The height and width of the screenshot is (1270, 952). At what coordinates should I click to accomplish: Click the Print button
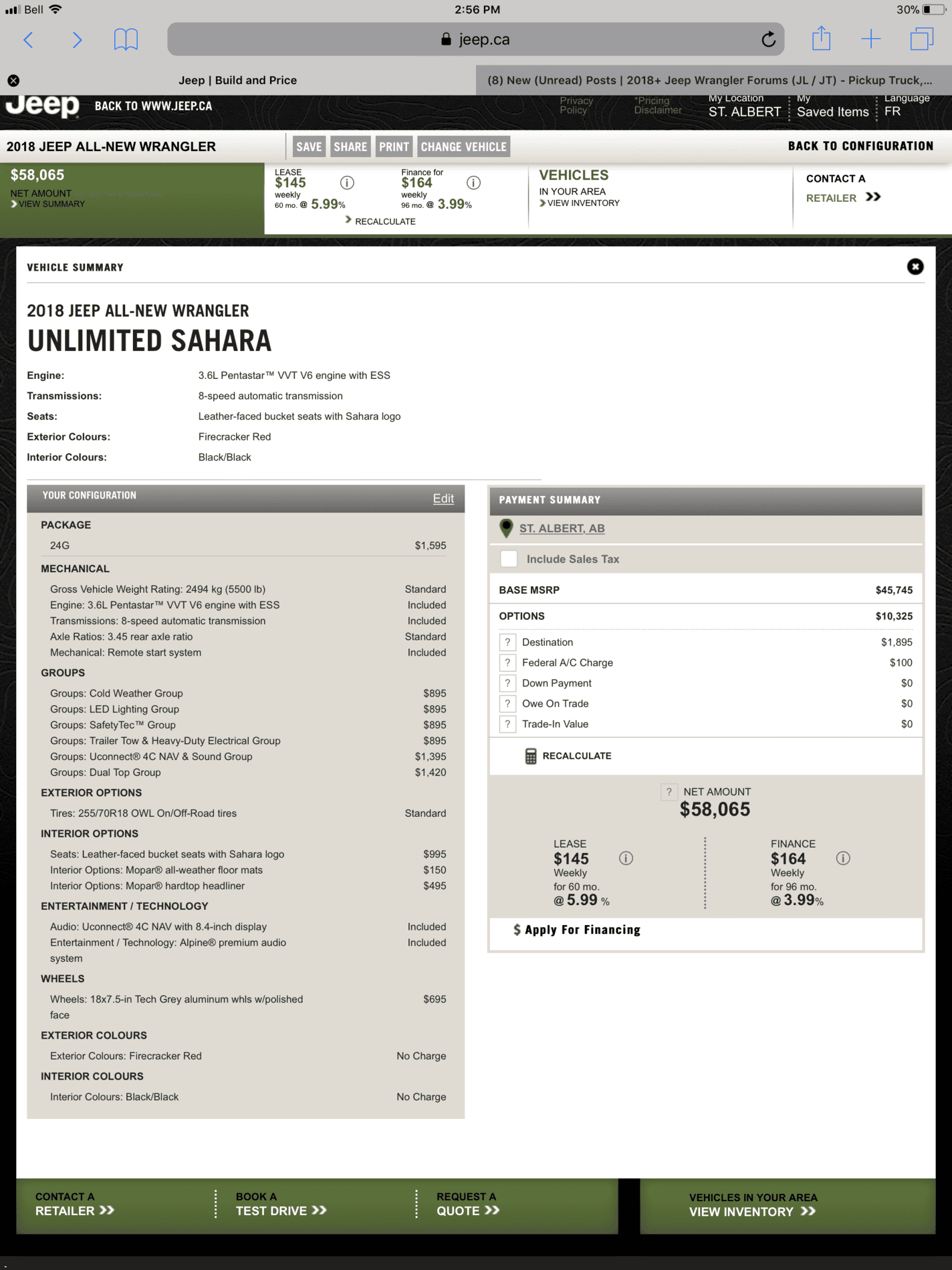click(x=394, y=147)
